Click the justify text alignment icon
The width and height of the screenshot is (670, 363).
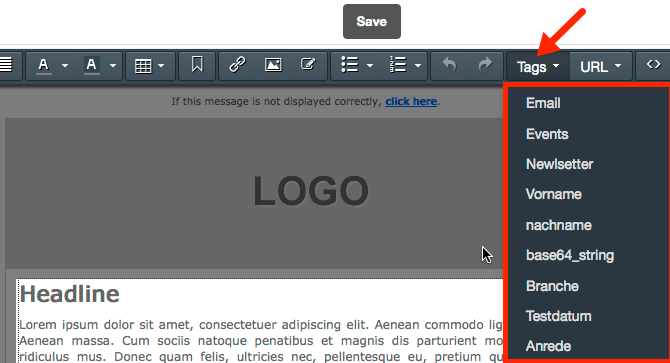(6, 65)
